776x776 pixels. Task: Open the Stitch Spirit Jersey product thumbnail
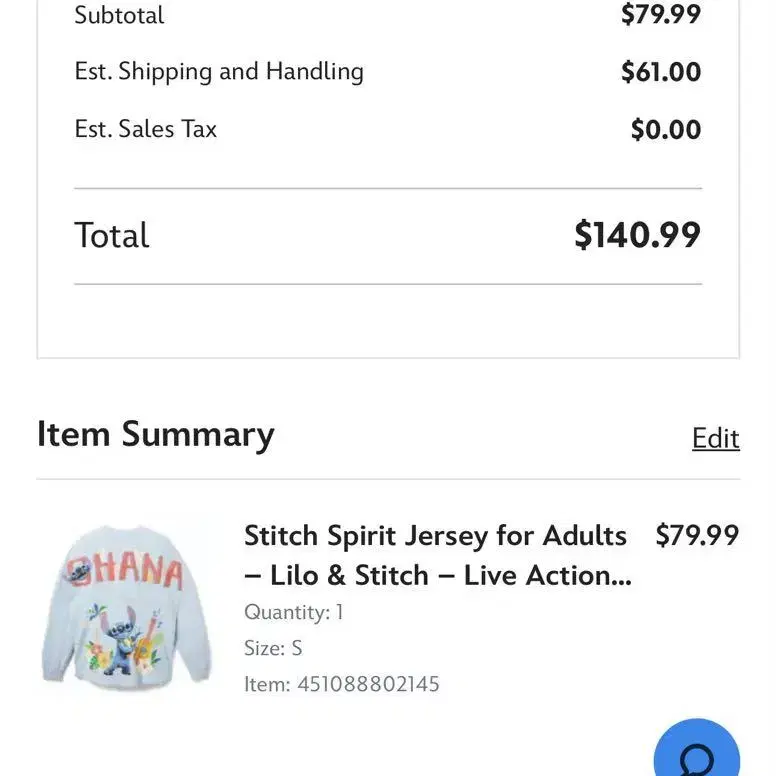(x=127, y=607)
